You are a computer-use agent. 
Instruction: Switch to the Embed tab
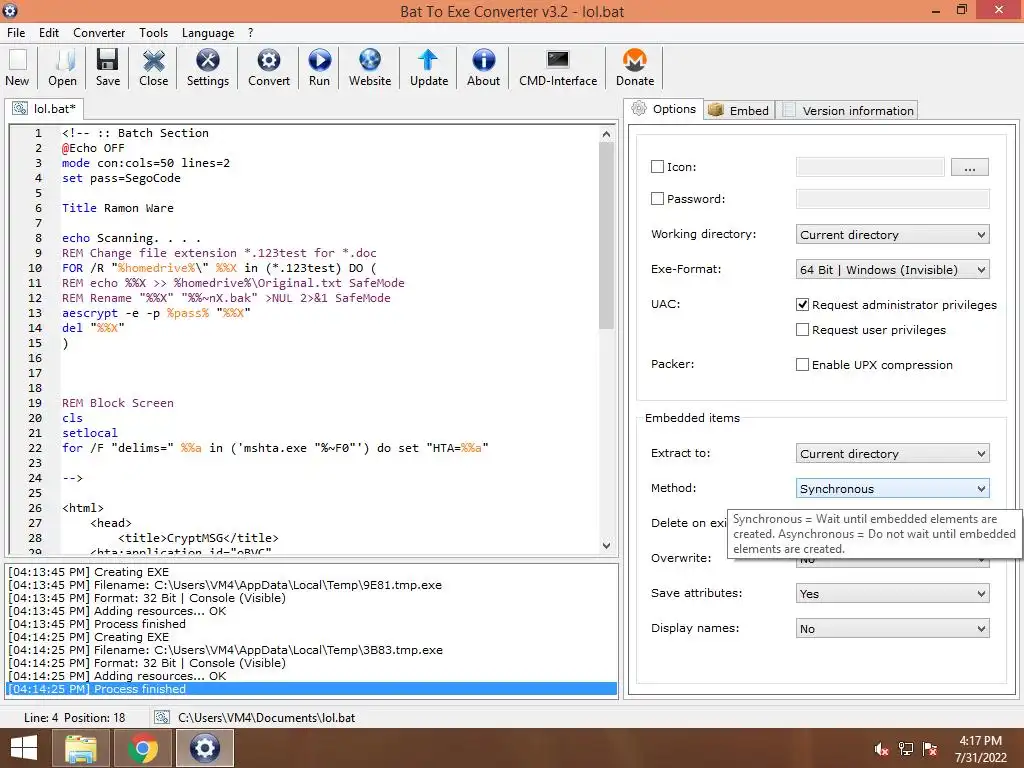coord(739,110)
